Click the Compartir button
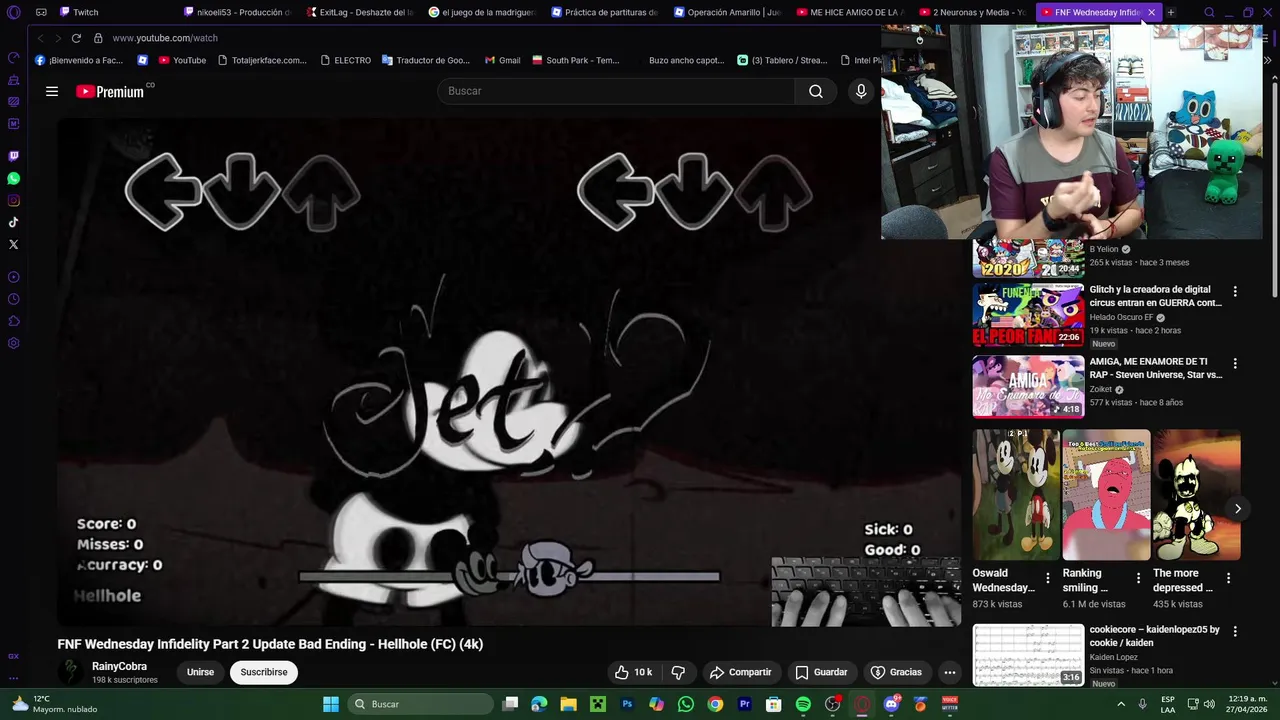The height and width of the screenshot is (720, 1280). coord(740,672)
